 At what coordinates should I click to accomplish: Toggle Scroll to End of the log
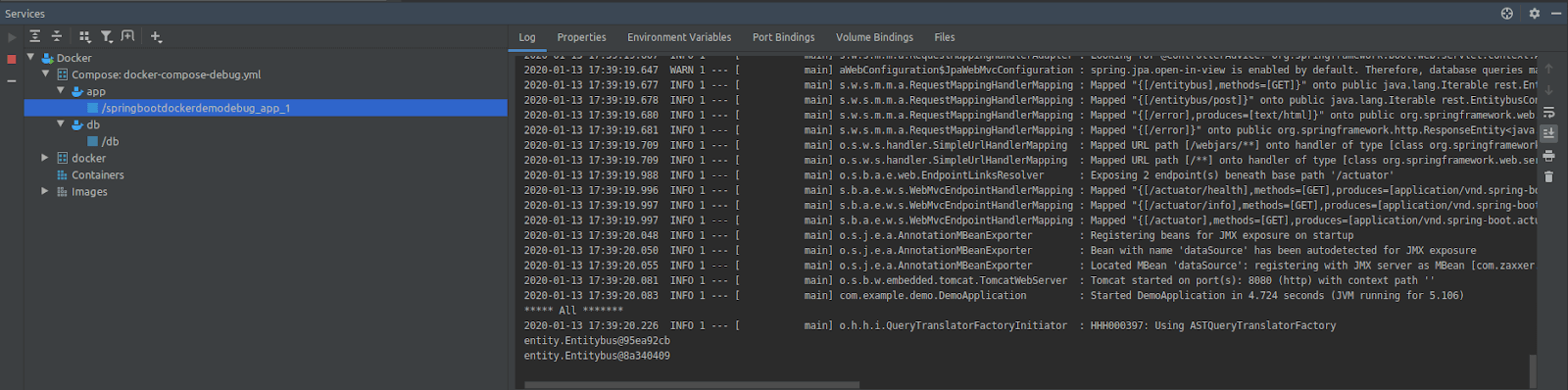(1548, 133)
